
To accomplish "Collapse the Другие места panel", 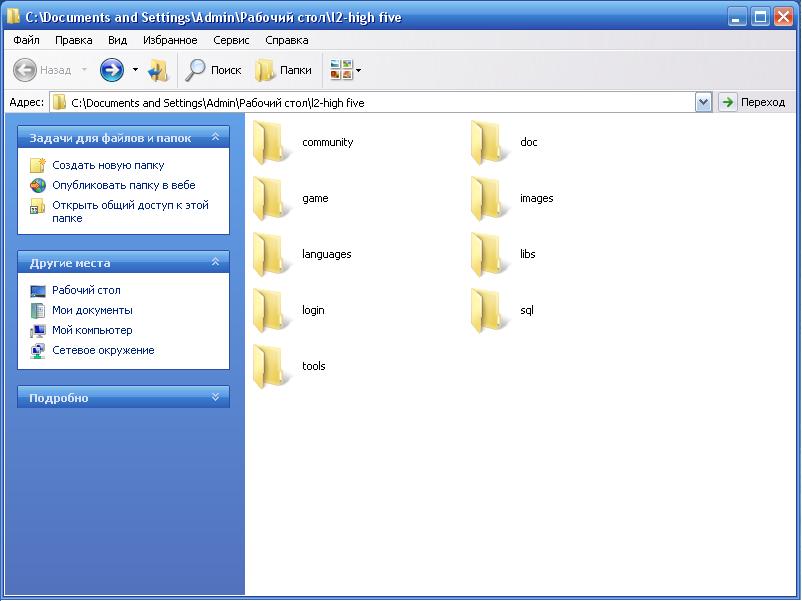I will (x=215, y=262).
